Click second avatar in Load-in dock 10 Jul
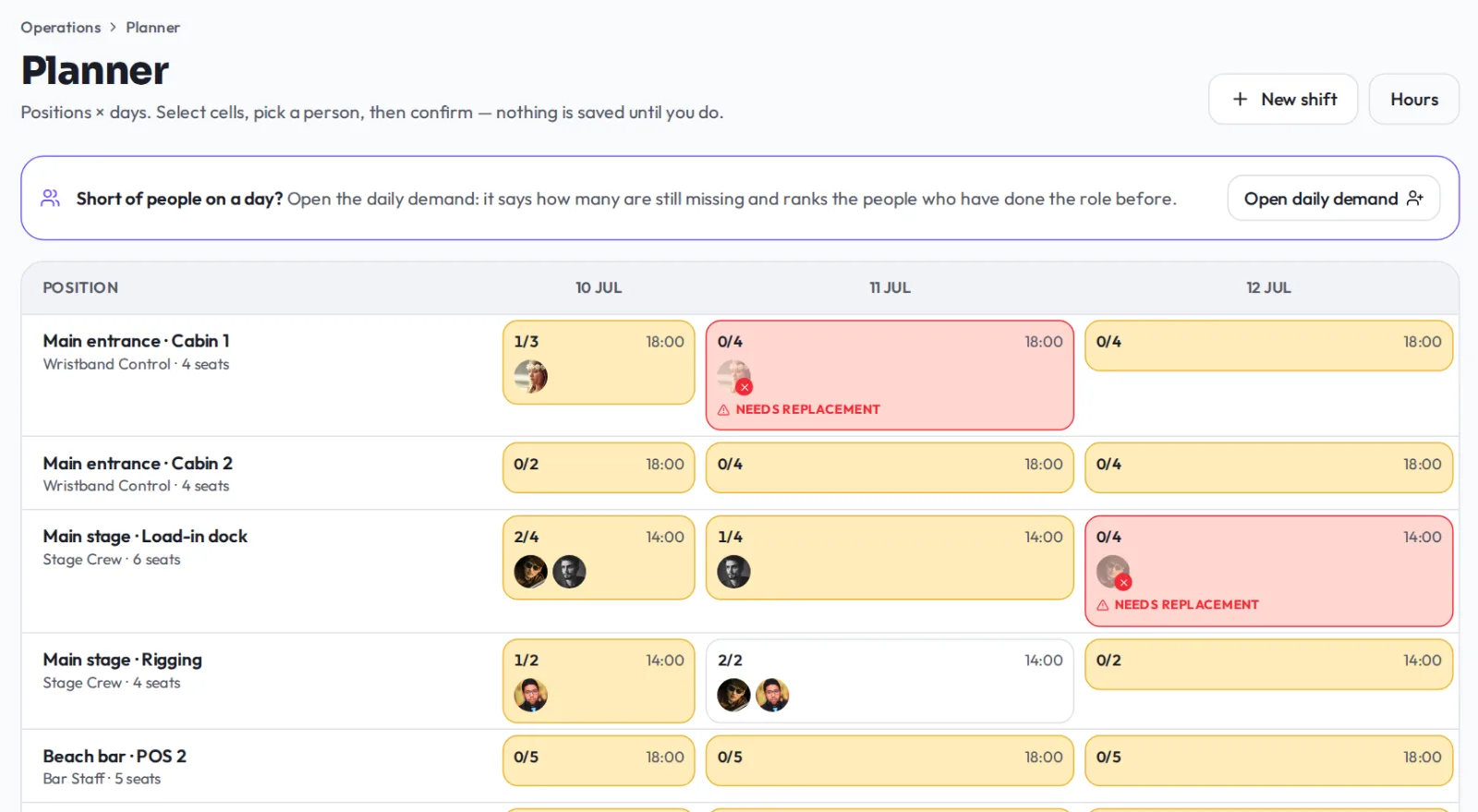This screenshot has height=812, width=1478. tap(569, 572)
